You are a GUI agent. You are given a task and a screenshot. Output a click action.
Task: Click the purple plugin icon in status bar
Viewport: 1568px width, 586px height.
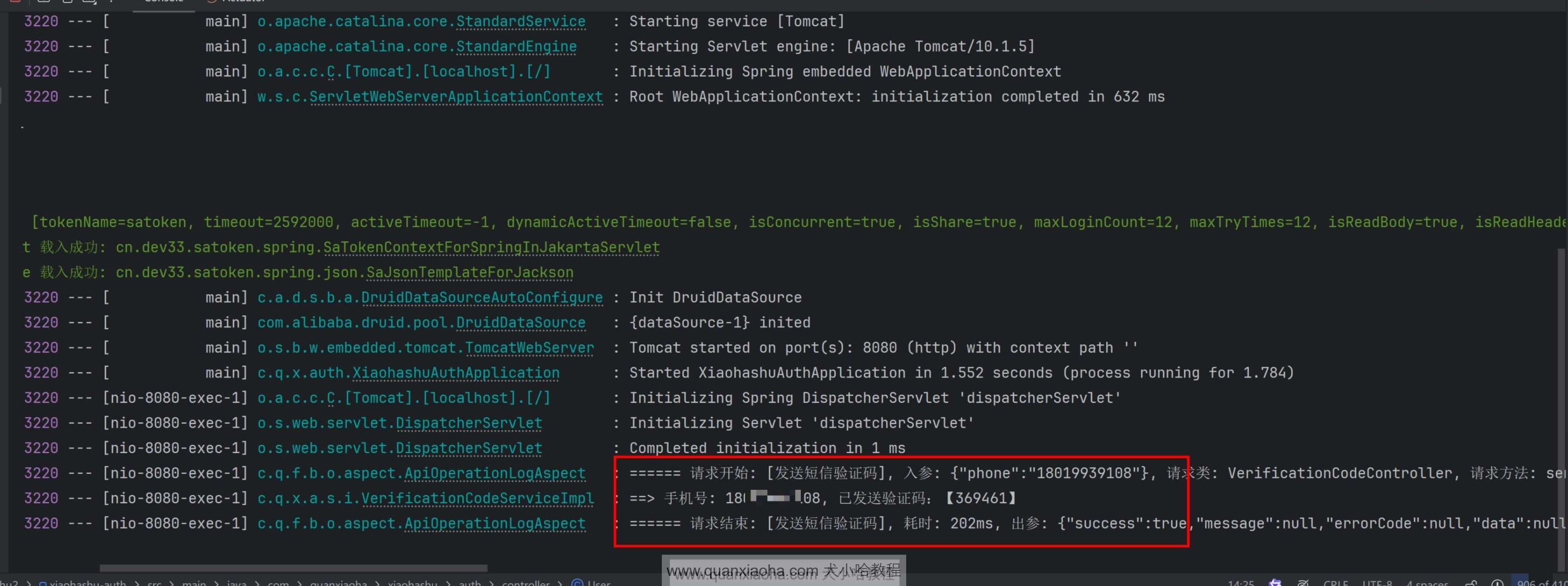pyautogui.click(x=1275, y=582)
